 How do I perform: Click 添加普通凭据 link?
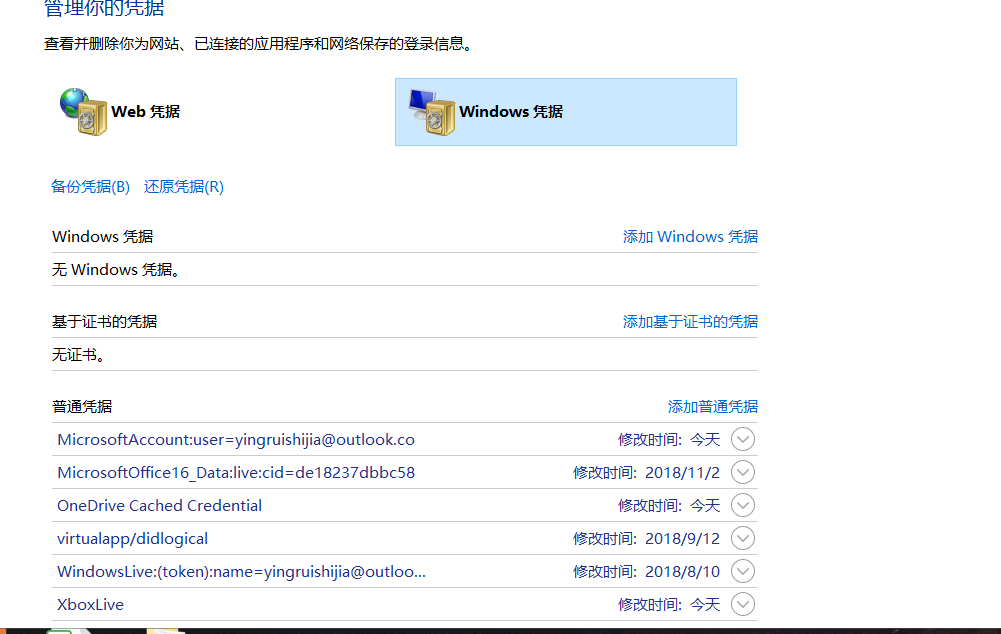(x=712, y=407)
